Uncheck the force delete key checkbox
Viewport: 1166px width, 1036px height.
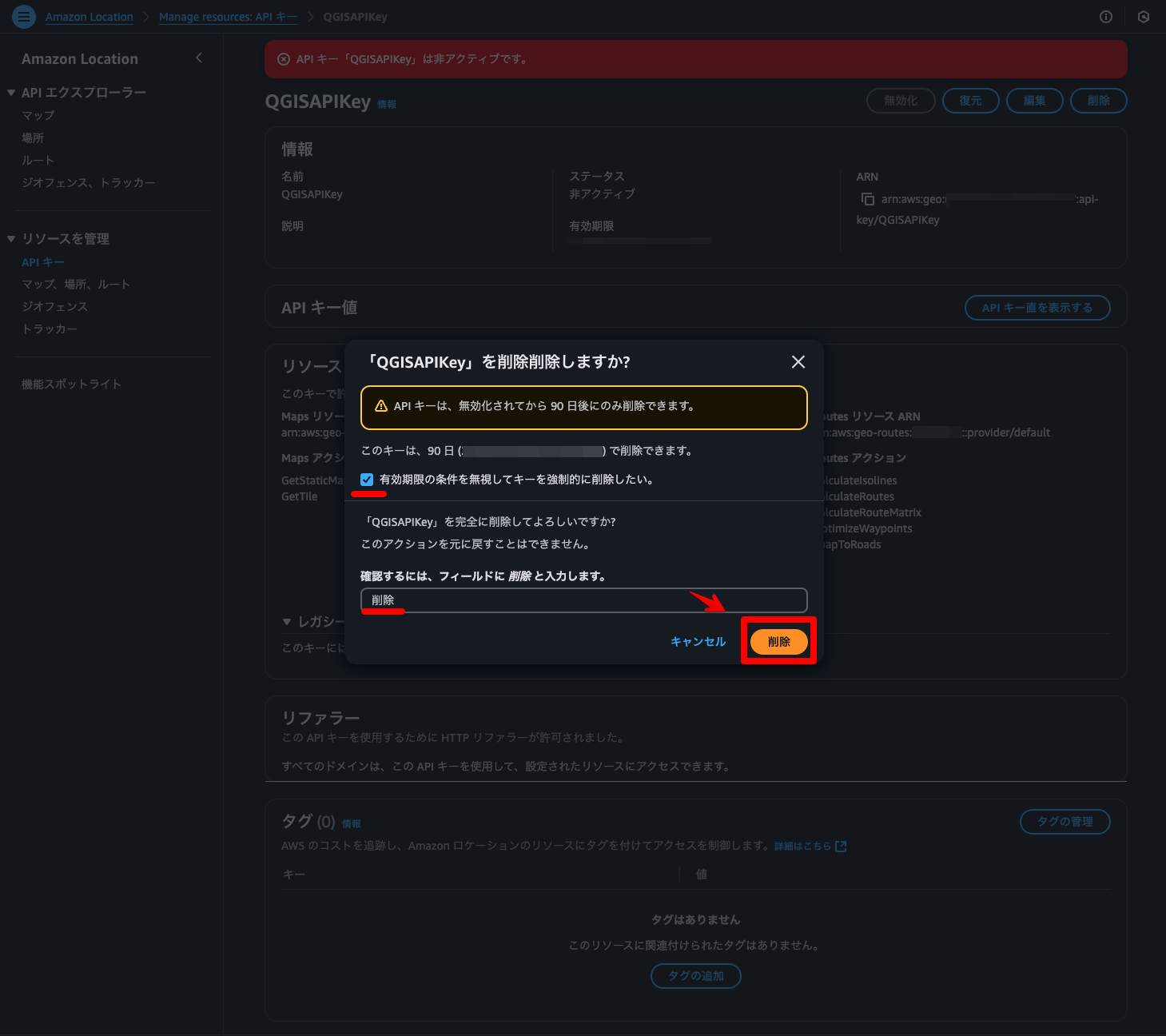[x=367, y=480]
